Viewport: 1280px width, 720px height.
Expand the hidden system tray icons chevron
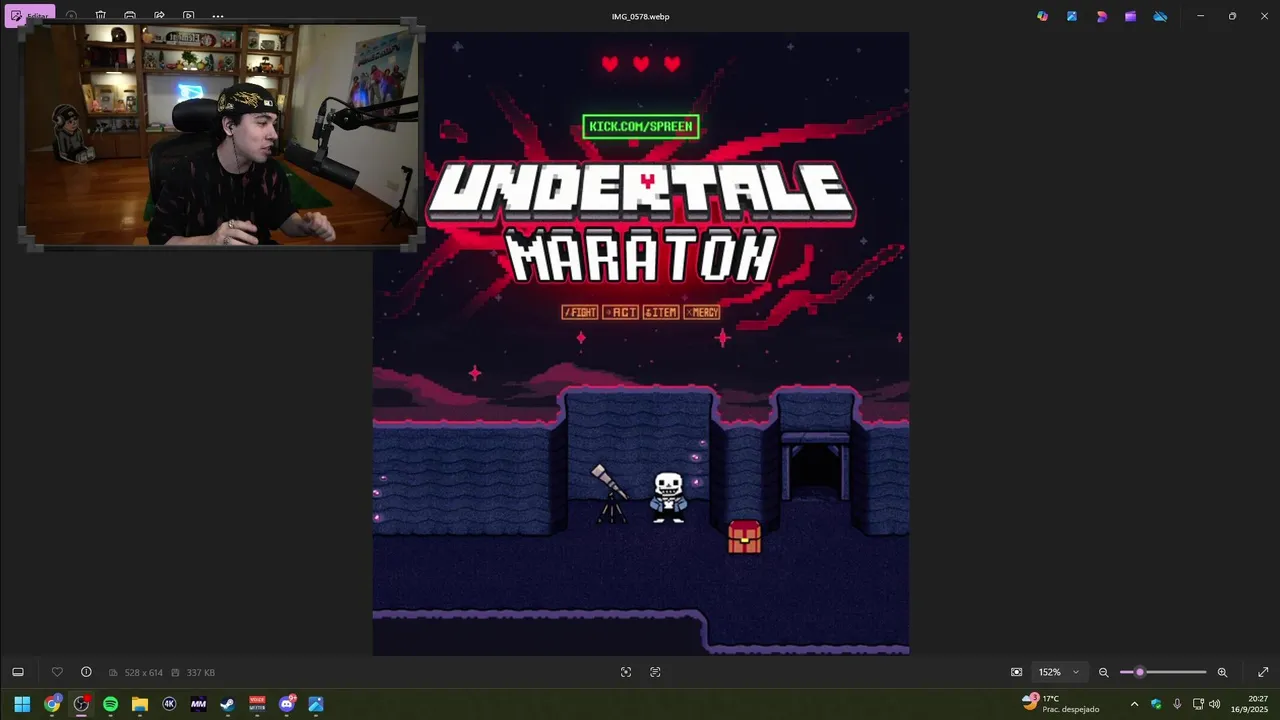click(1134, 704)
